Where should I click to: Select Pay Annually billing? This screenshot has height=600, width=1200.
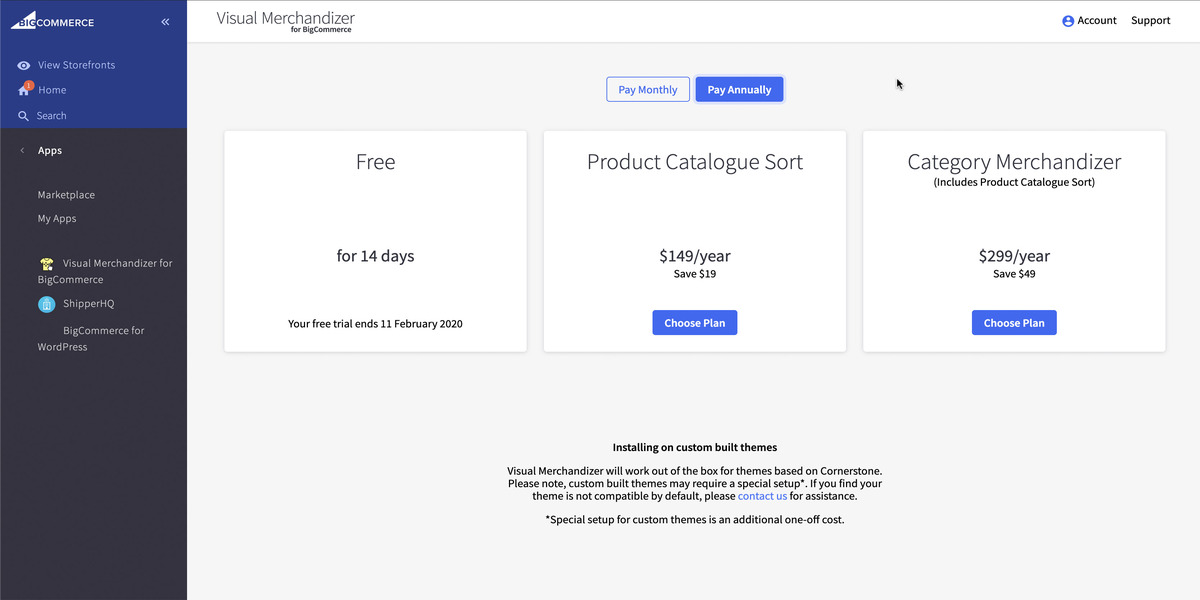pos(739,90)
